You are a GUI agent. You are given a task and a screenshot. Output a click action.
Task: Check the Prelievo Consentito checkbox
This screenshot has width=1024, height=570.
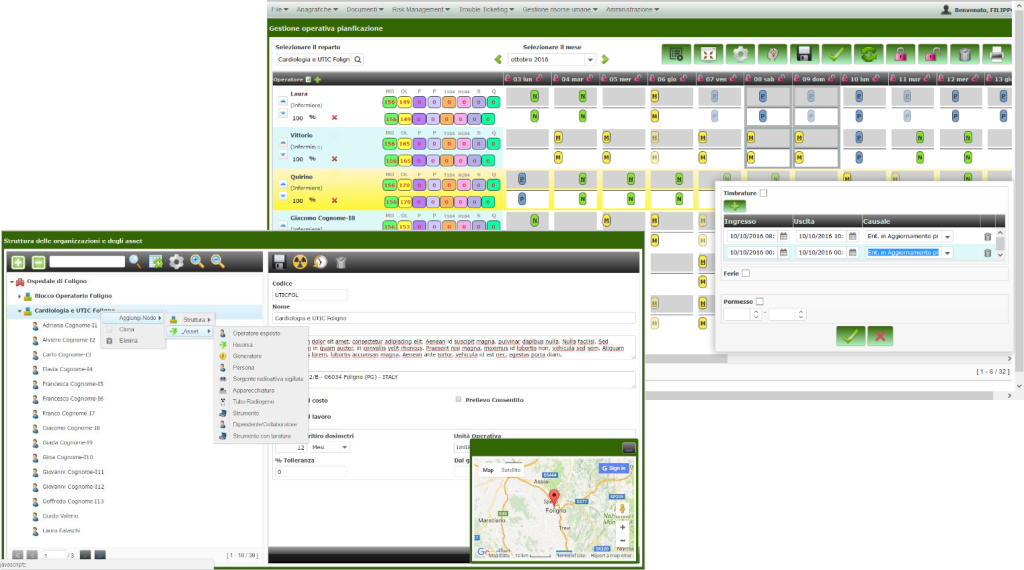point(458,399)
